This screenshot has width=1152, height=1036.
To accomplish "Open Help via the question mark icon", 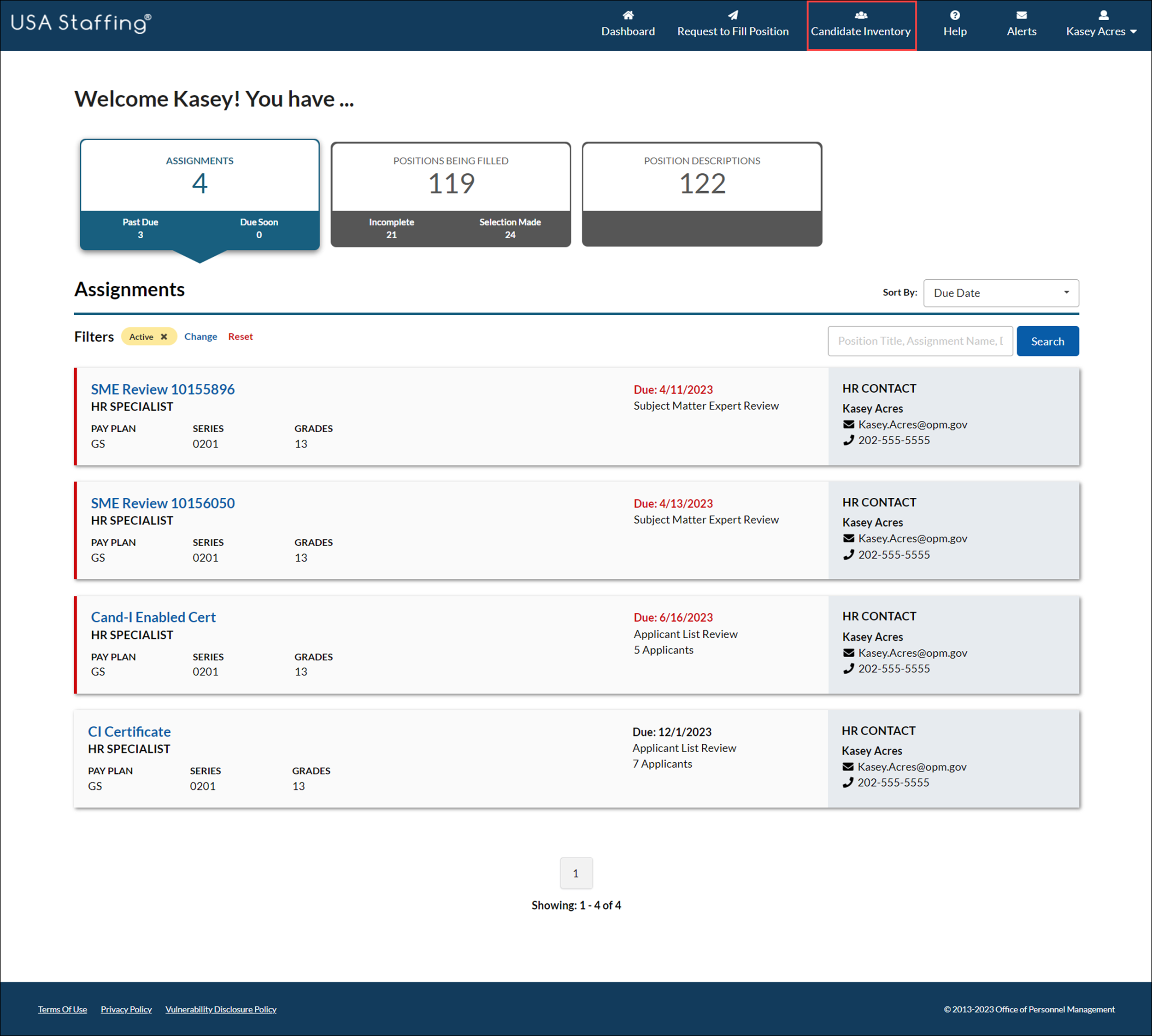I will 954,15.
